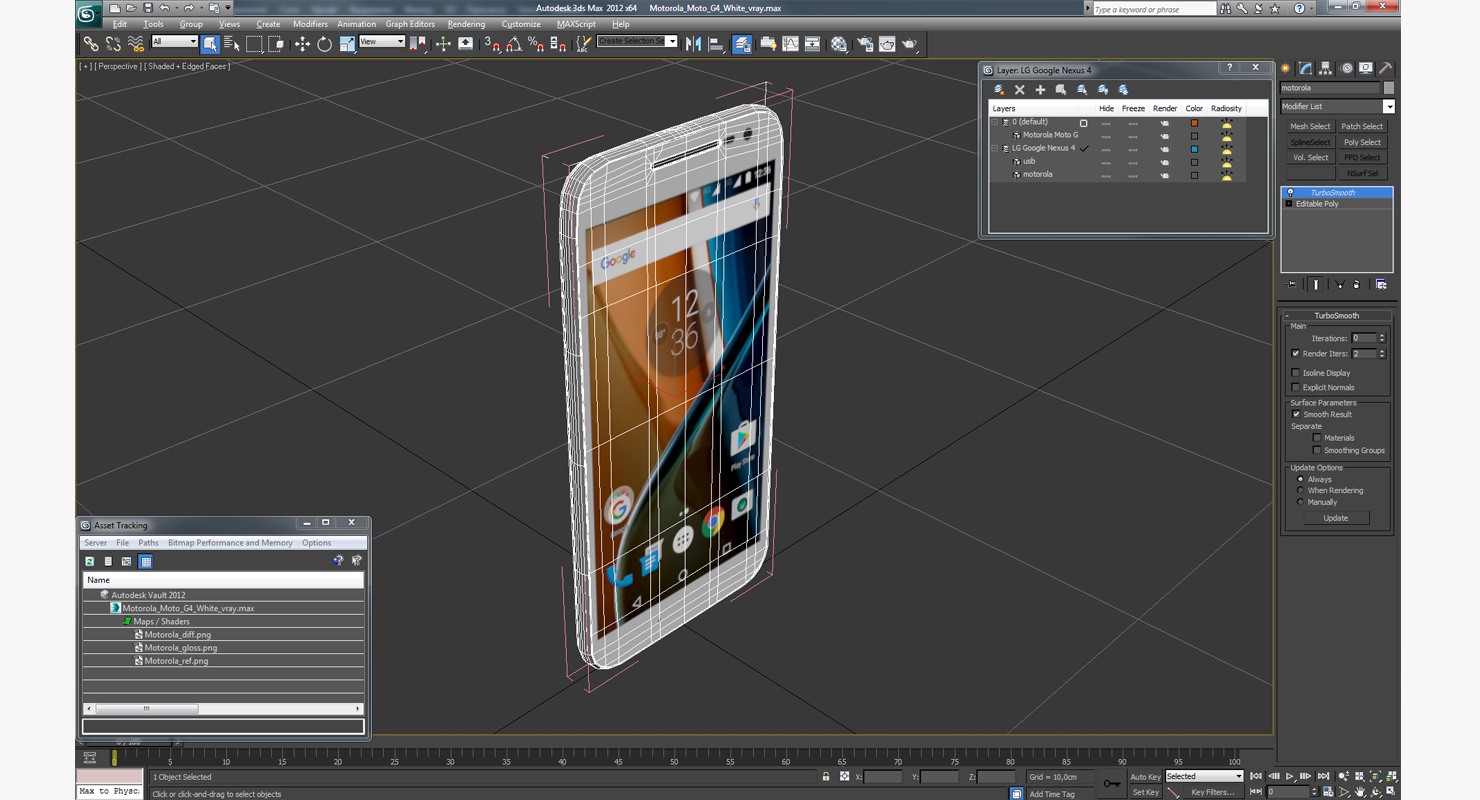Screen dimensions: 1480x800
Task: Activate the Select Object tool
Action: 210,44
